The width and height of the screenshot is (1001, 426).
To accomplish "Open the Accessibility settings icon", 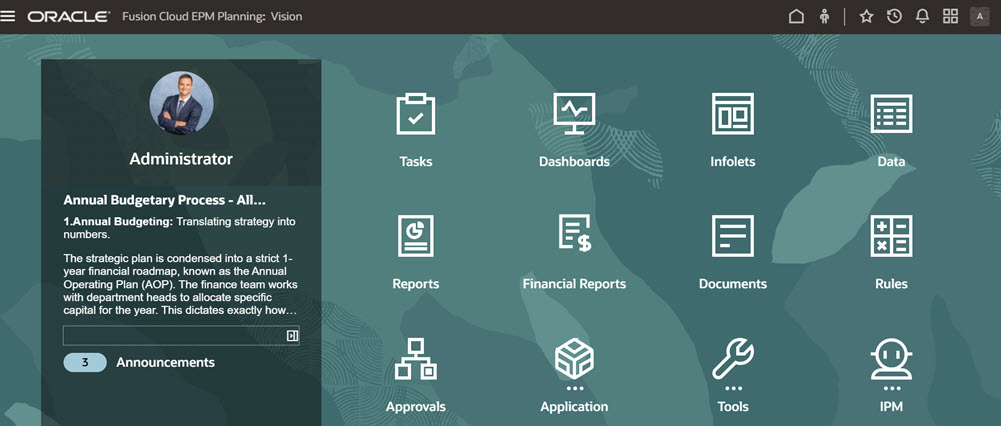I will point(824,17).
